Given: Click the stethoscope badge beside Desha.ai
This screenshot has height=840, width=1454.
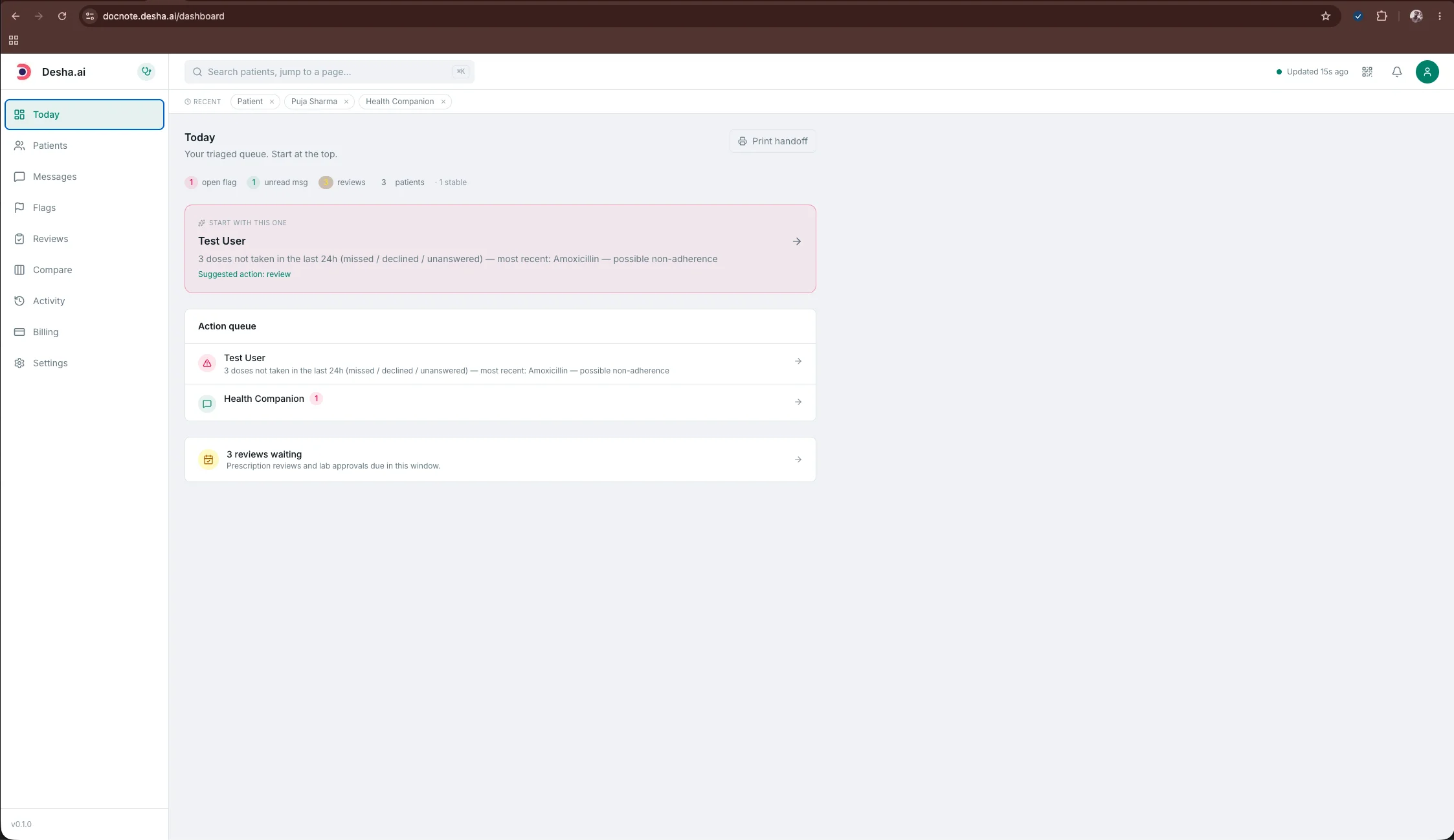Looking at the screenshot, I should 146,72.
